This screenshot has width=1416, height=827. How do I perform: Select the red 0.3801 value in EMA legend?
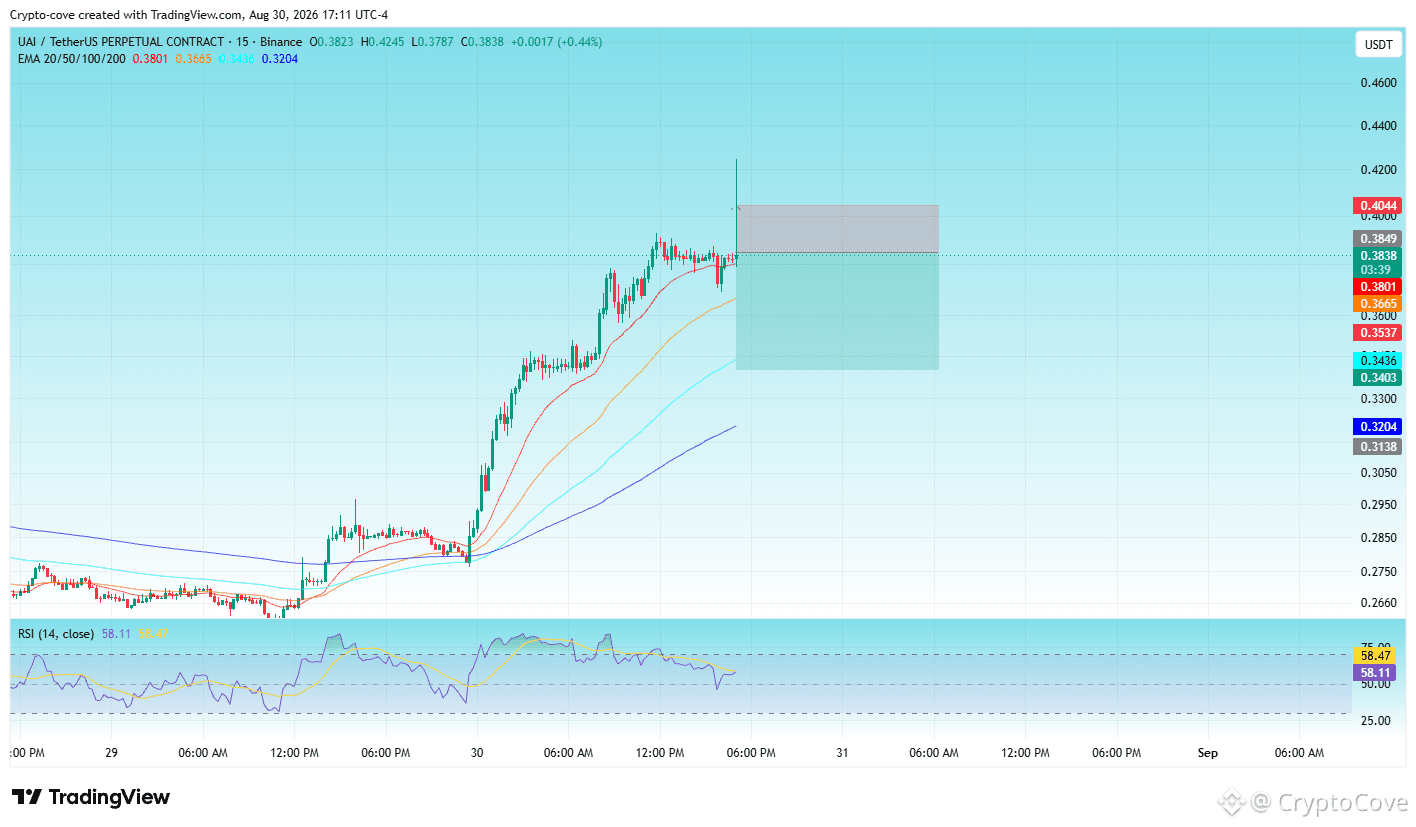[150, 59]
